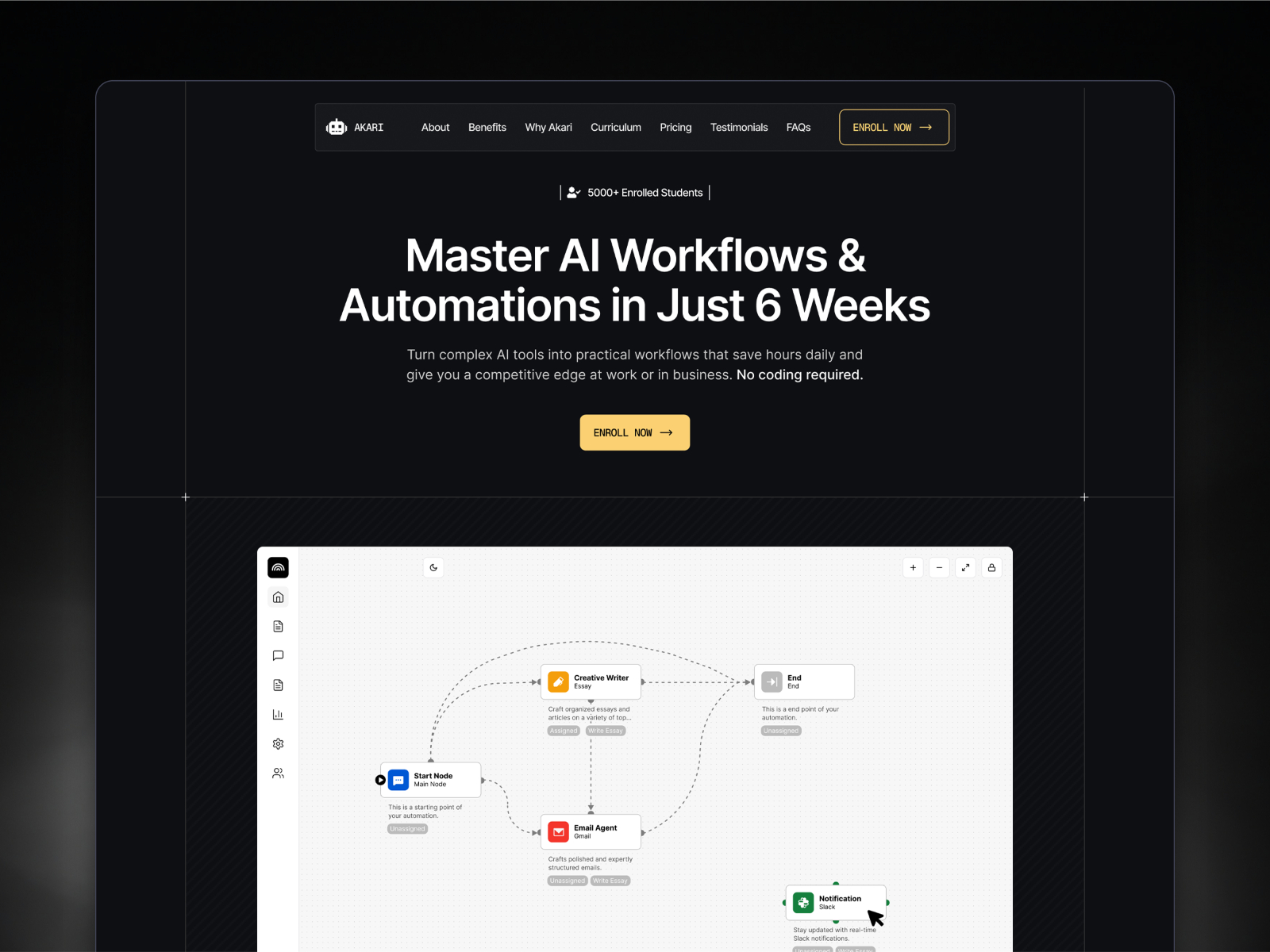Select the Creative Writer Essay node
The height and width of the screenshot is (952, 1270).
(x=591, y=681)
